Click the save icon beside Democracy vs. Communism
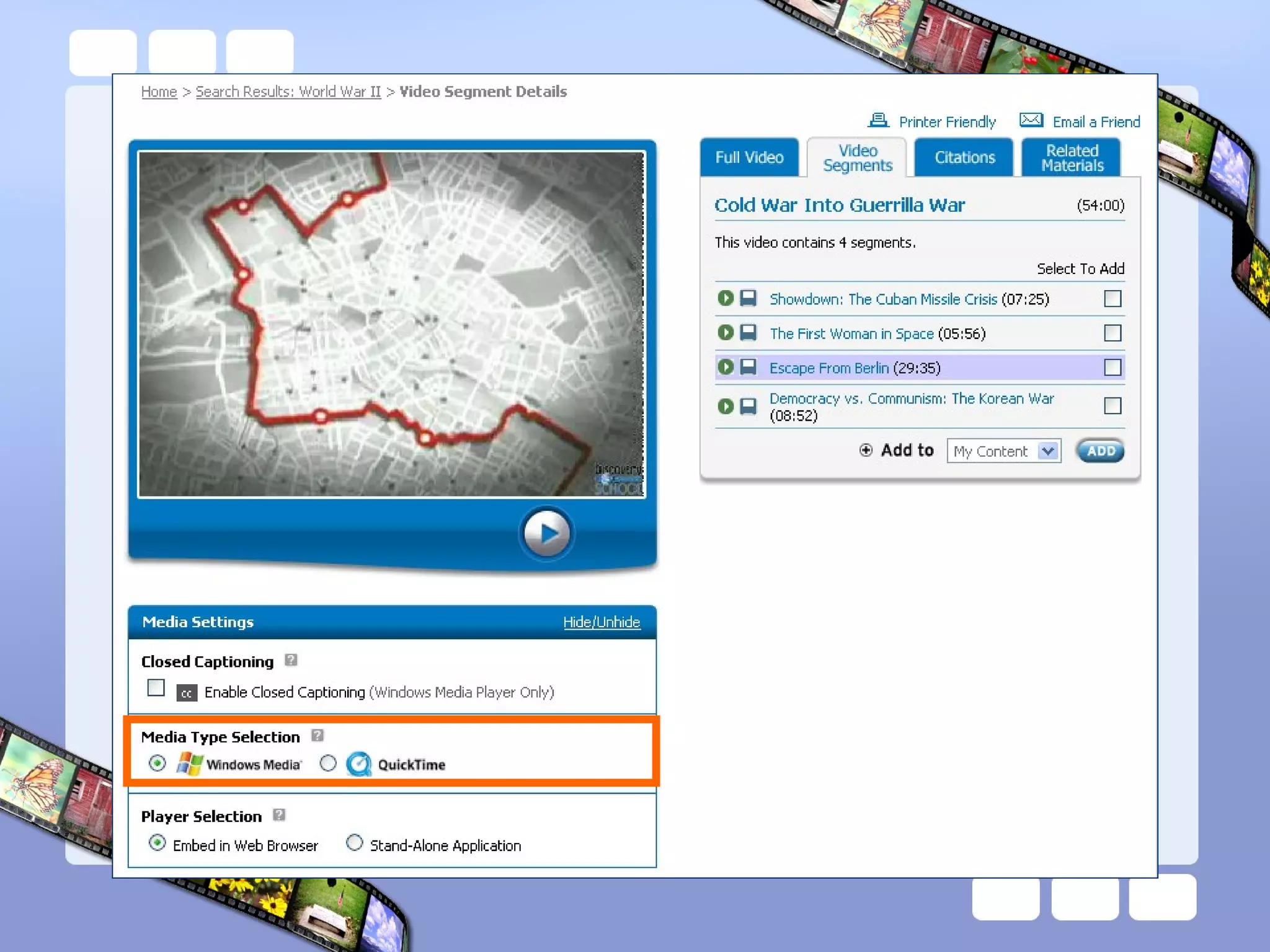Viewport: 1270px width, 952px height. 748,407
